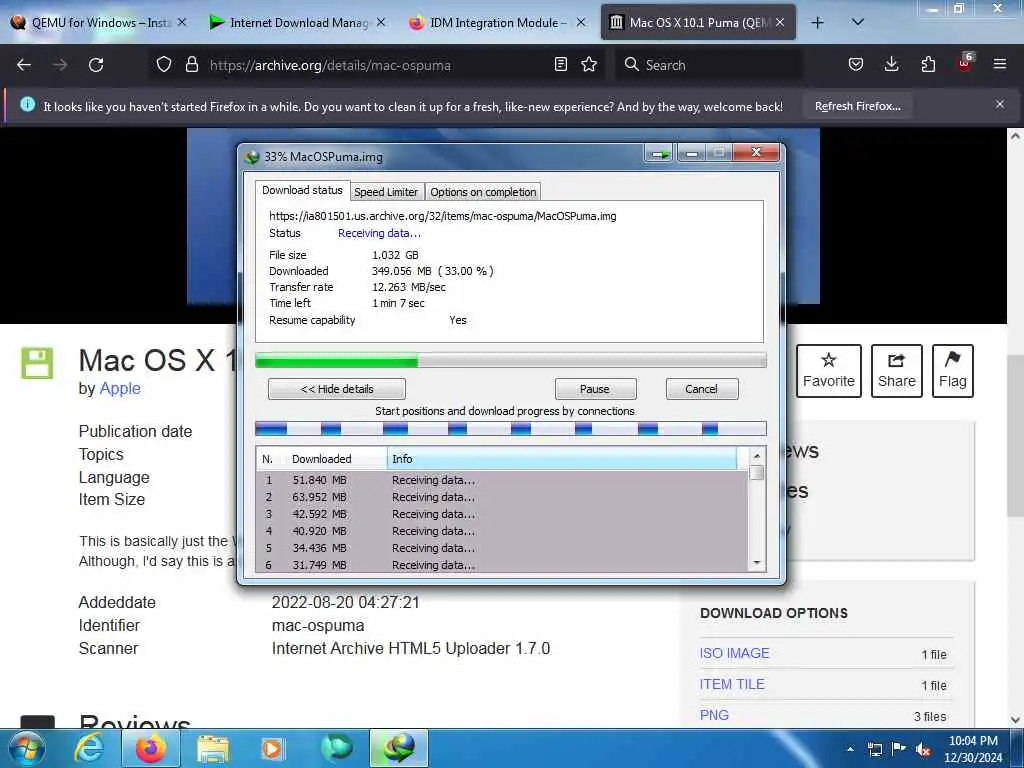Click the muted volume tray icon
This screenshot has width=1024, height=768.
[x=923, y=750]
